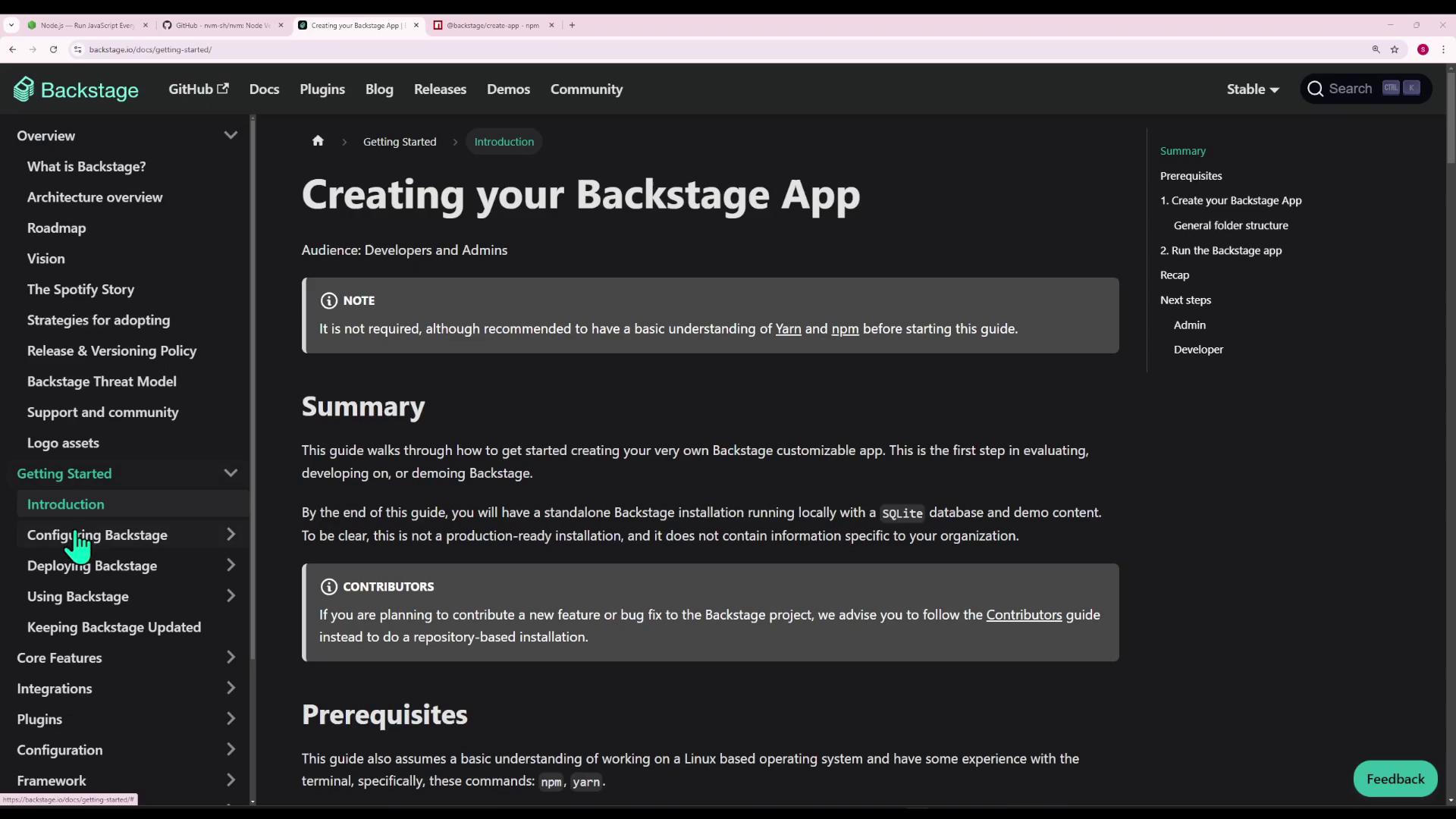Switch to the @backstage/create-app npm tab
This screenshot has width=1456, height=819.
492,25
